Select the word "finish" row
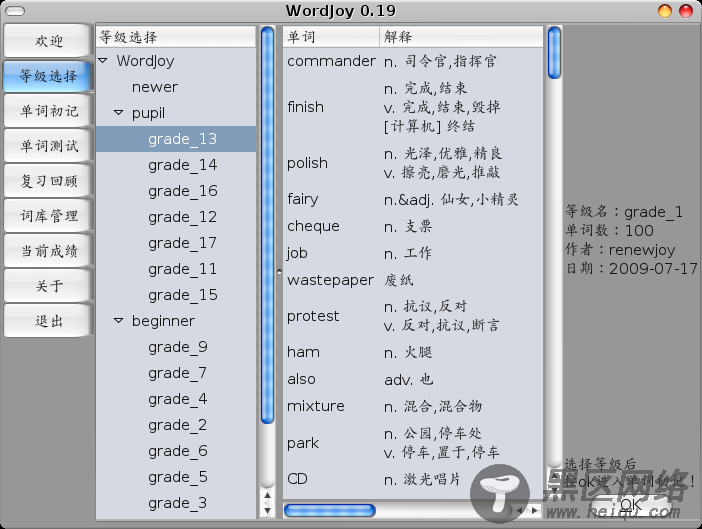Viewport: 702px width, 529px height. (x=413, y=107)
